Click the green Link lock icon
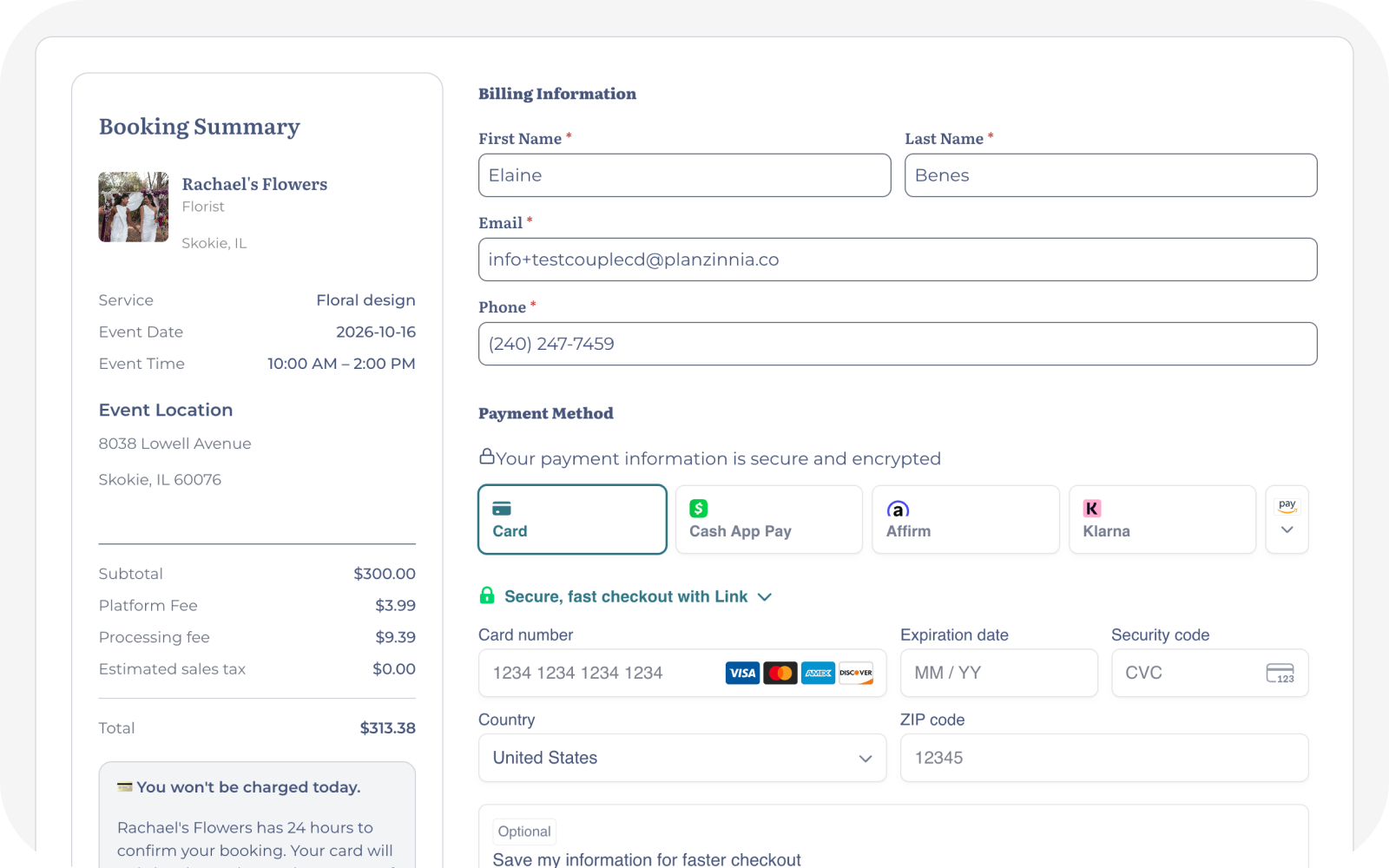 coord(487,595)
